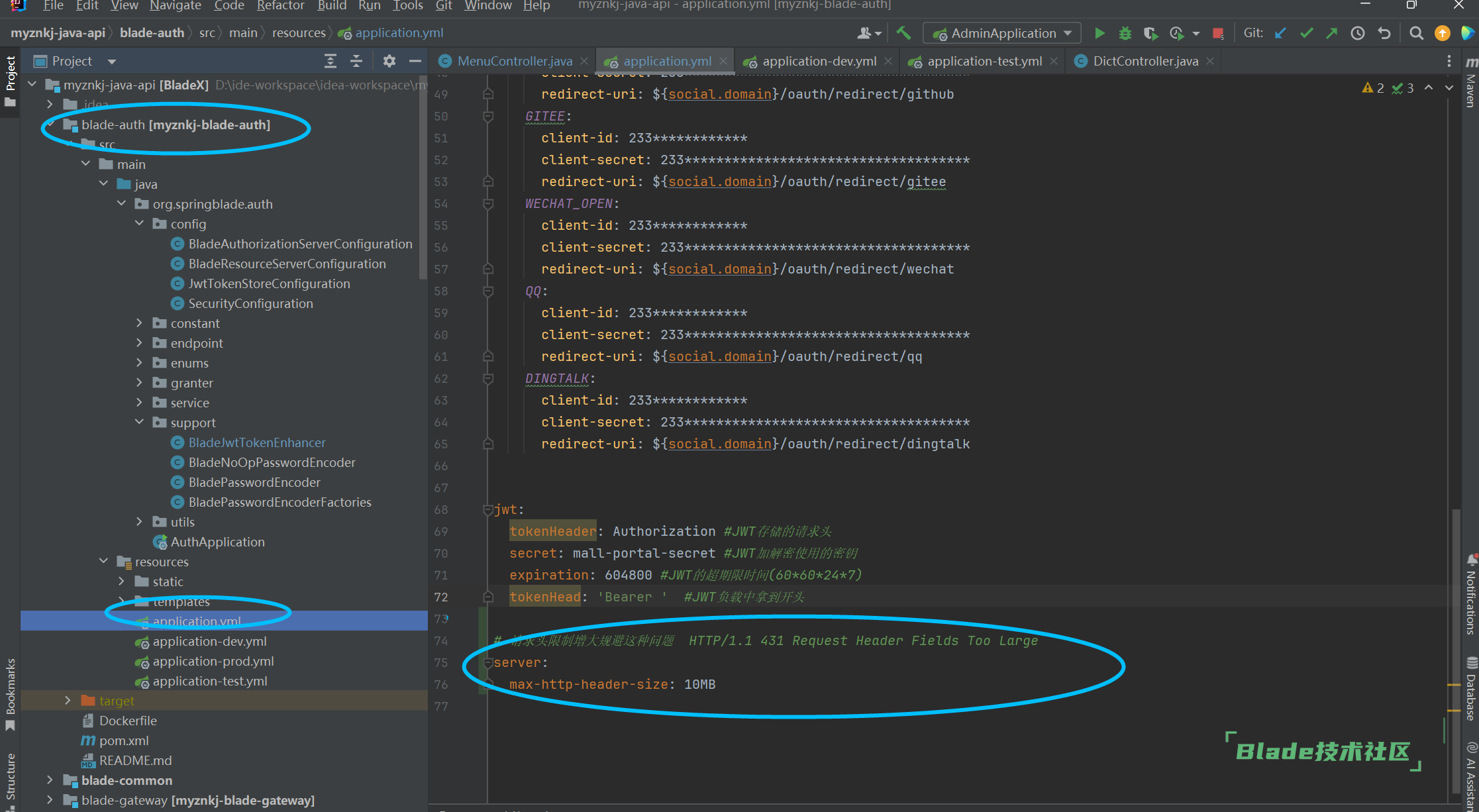
Task: Switch to DictController.java tab
Action: point(1145,61)
